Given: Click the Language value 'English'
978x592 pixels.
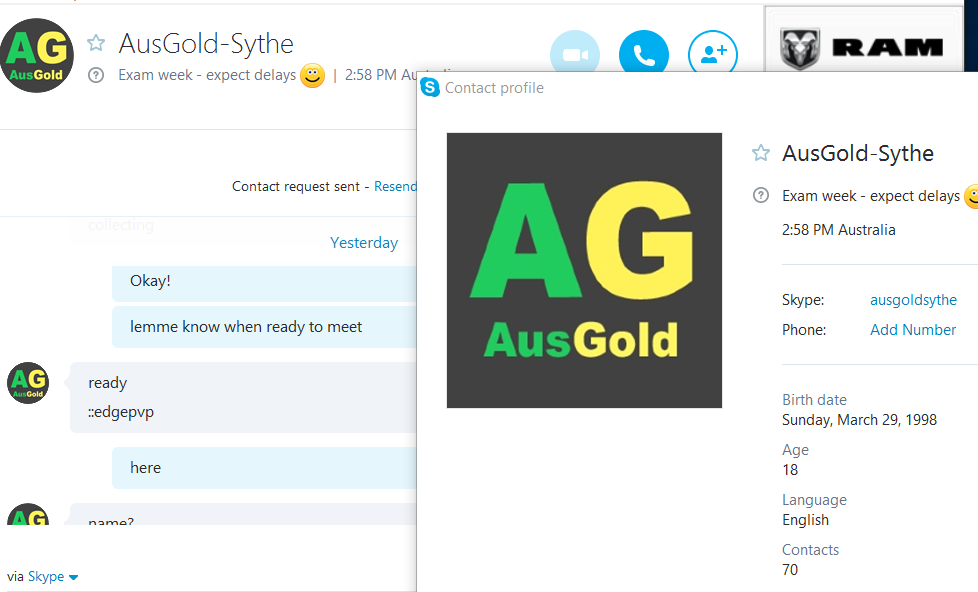Looking at the screenshot, I should (x=805, y=520).
